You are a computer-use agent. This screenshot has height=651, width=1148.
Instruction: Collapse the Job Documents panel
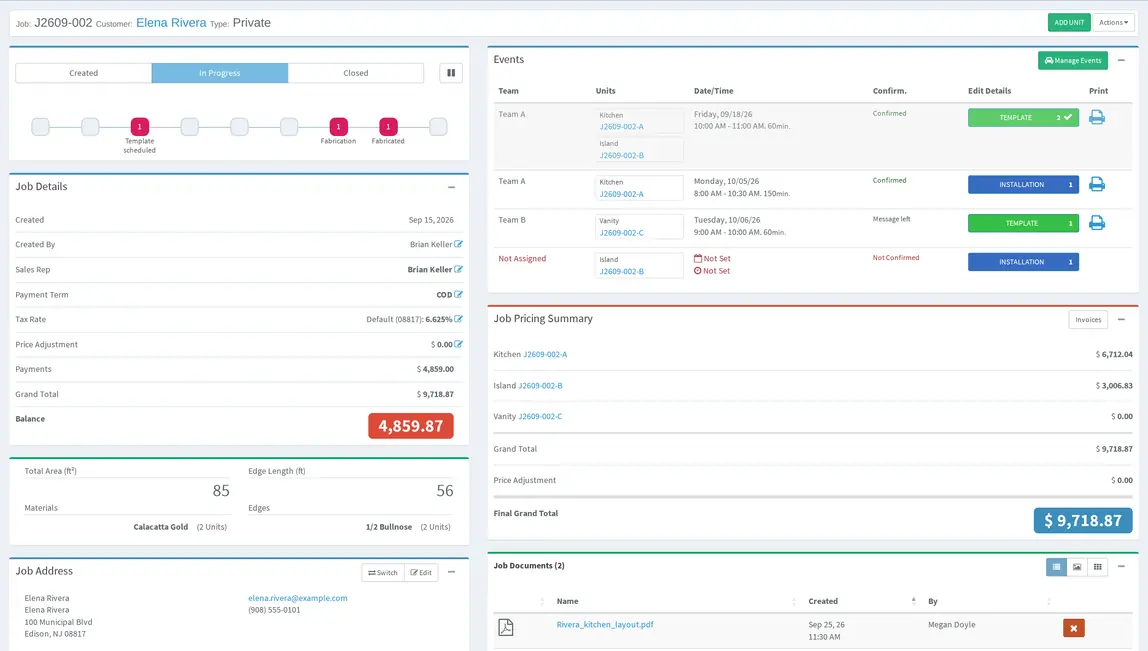click(x=1121, y=566)
